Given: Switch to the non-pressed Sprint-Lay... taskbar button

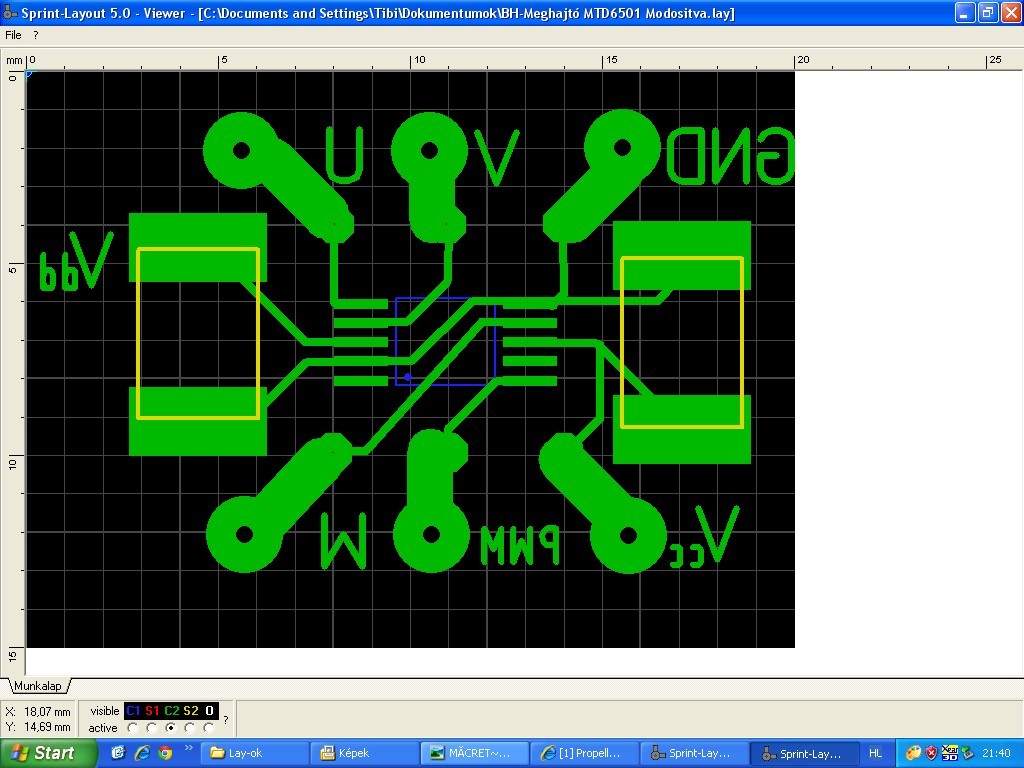Looking at the screenshot, I should point(694,753).
